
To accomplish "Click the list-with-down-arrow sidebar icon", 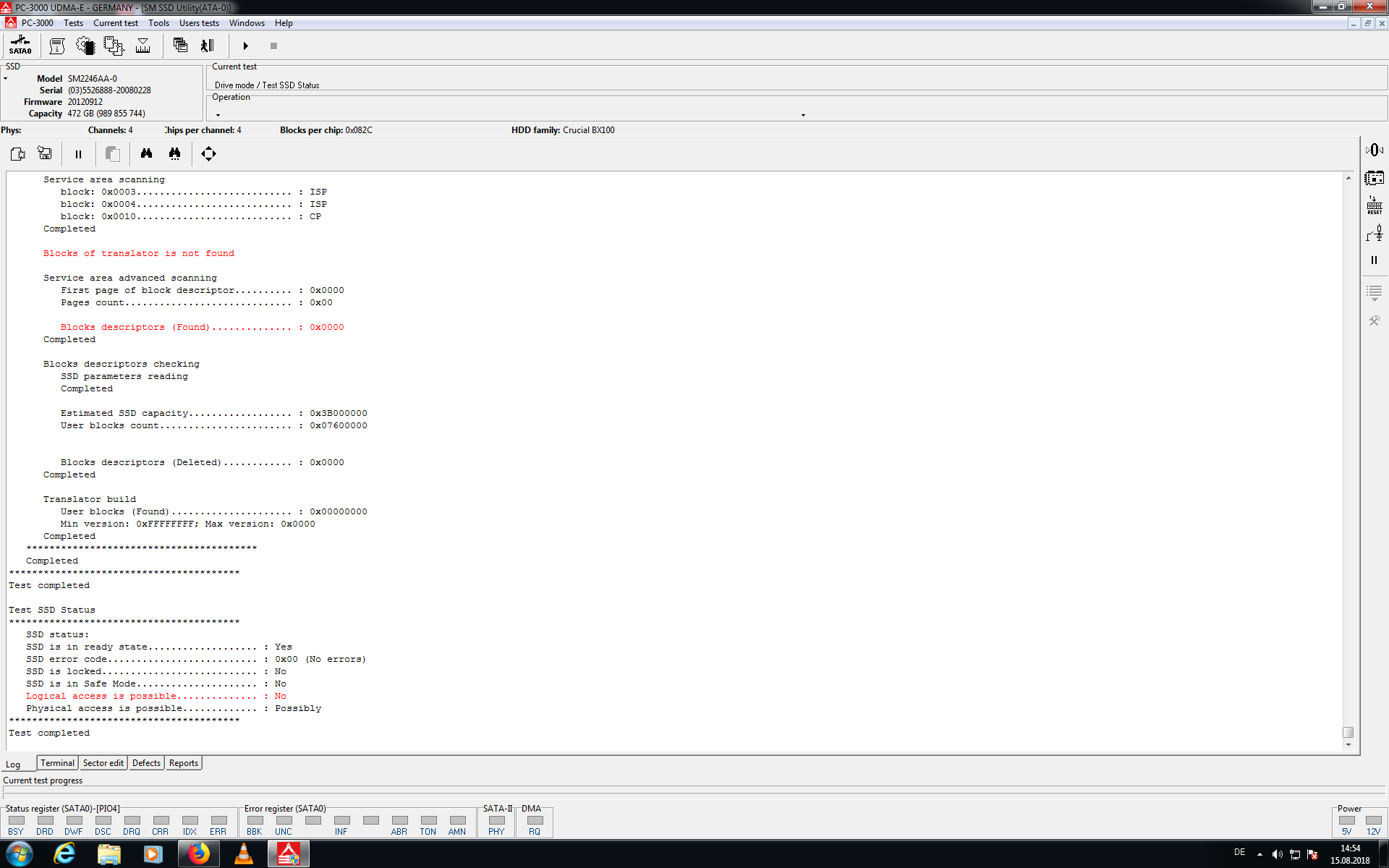I will tap(1375, 293).
